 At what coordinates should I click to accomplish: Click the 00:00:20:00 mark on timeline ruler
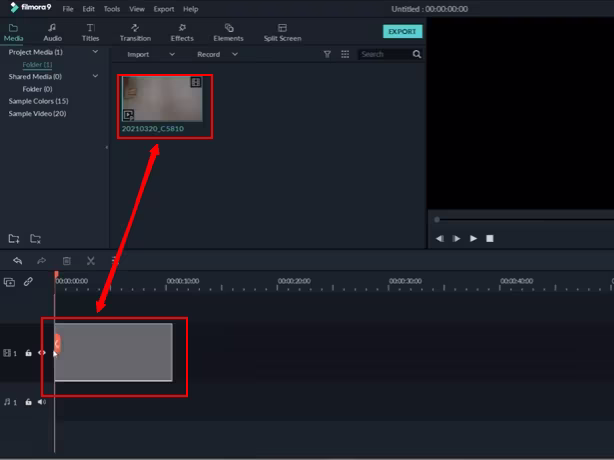(294, 281)
